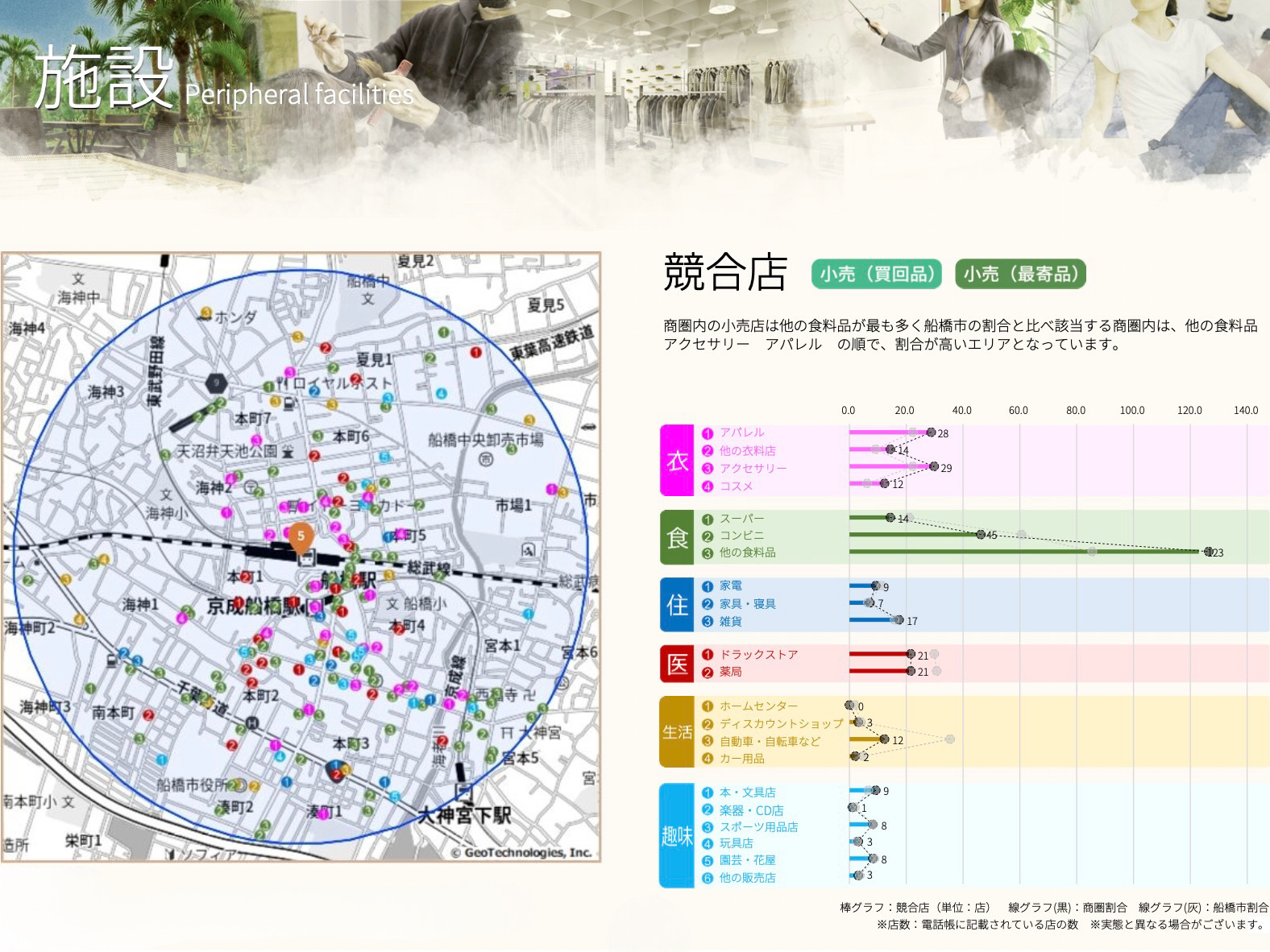Click the black hexagon marker numbered 9

pyautogui.click(x=215, y=383)
